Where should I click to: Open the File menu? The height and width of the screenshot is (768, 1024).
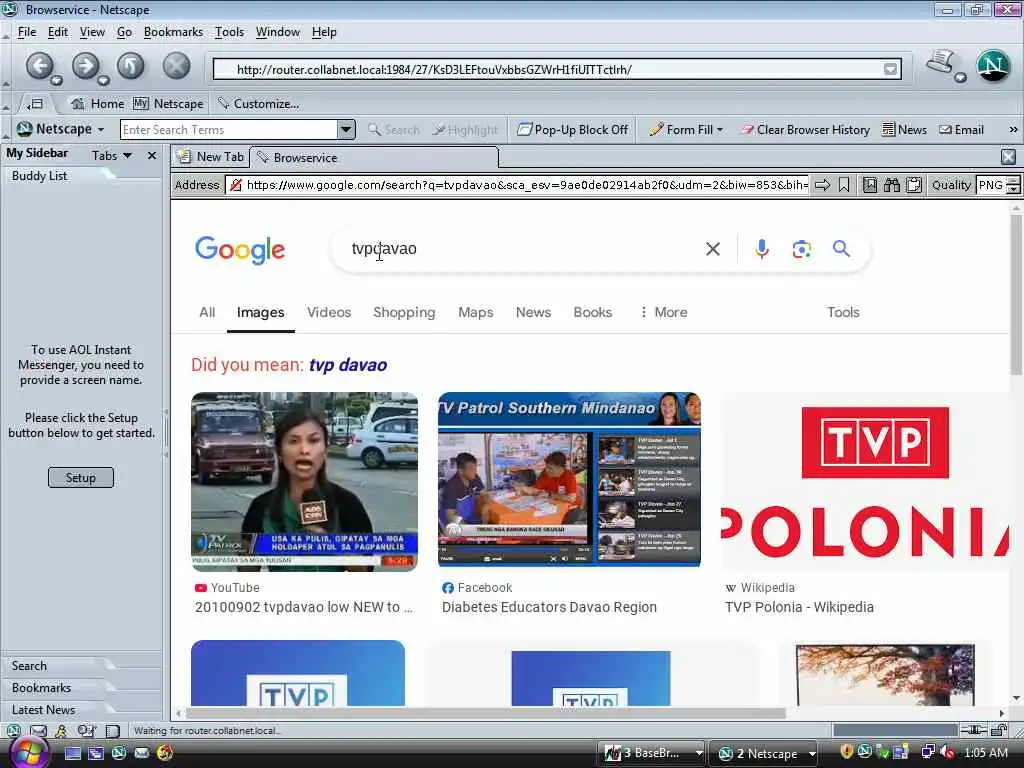point(27,32)
